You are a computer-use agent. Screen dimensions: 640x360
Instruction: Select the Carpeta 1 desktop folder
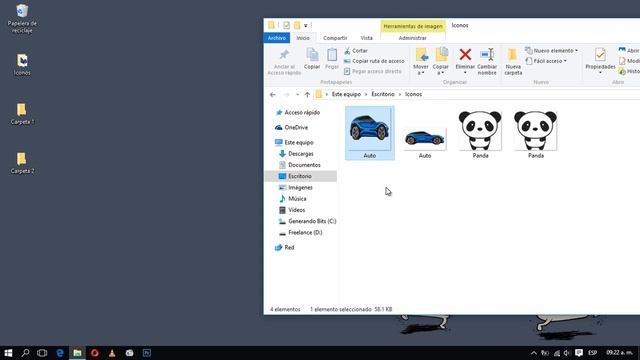click(22, 114)
